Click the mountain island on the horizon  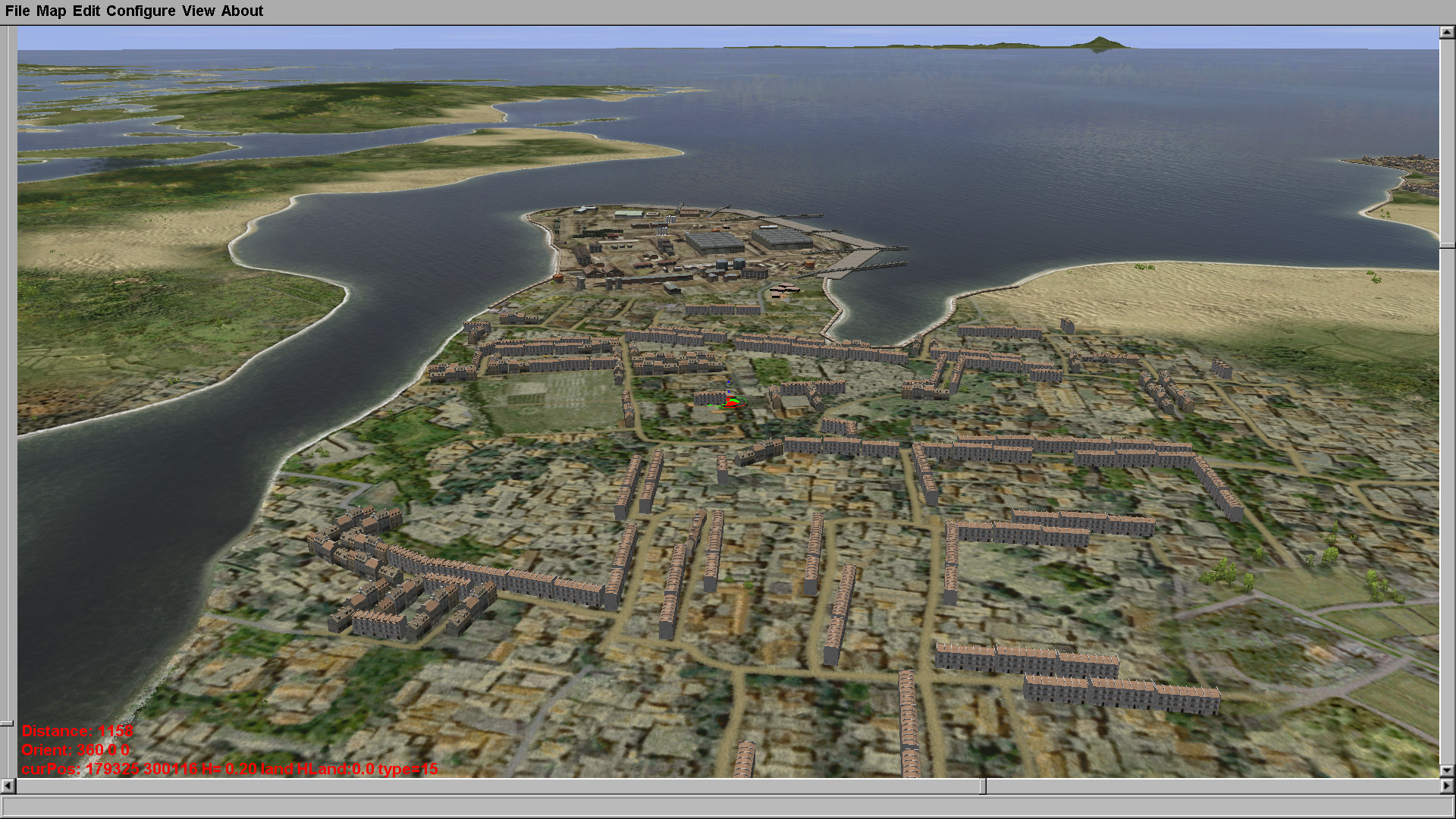1099,43
